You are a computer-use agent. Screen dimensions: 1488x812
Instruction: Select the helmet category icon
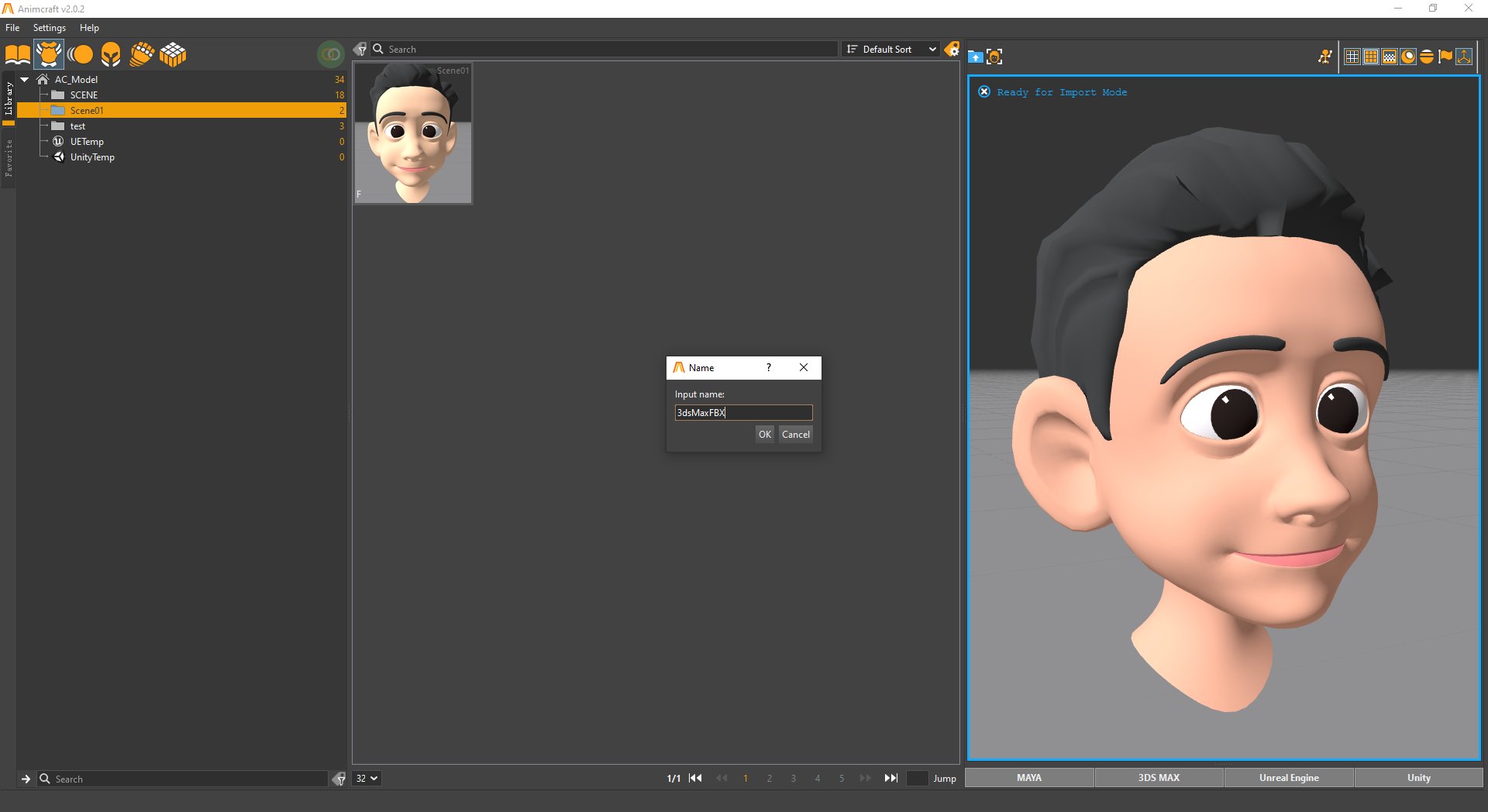point(111,55)
